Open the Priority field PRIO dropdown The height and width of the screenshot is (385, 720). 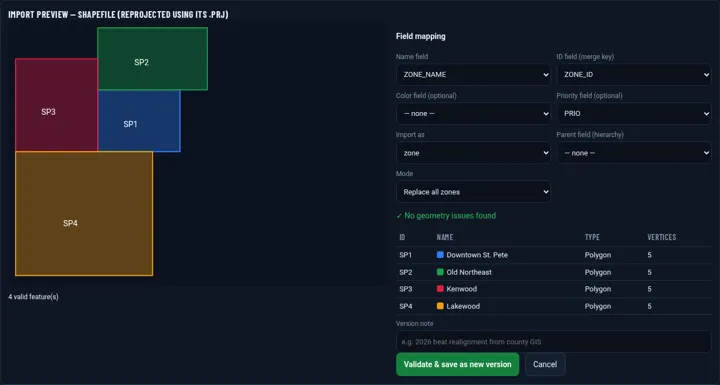[x=634, y=113]
